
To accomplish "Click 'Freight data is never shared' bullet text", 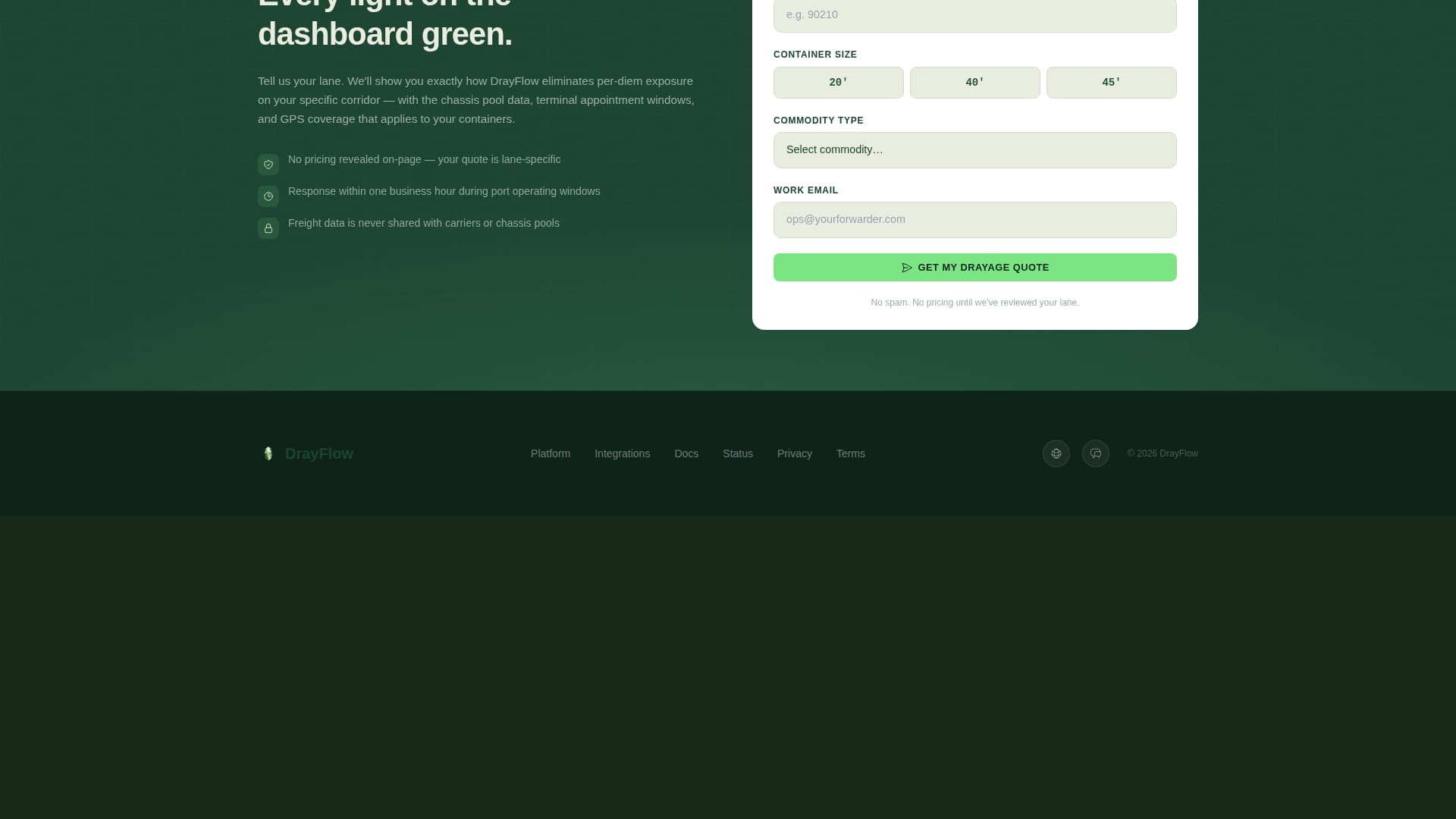I will pos(424,223).
